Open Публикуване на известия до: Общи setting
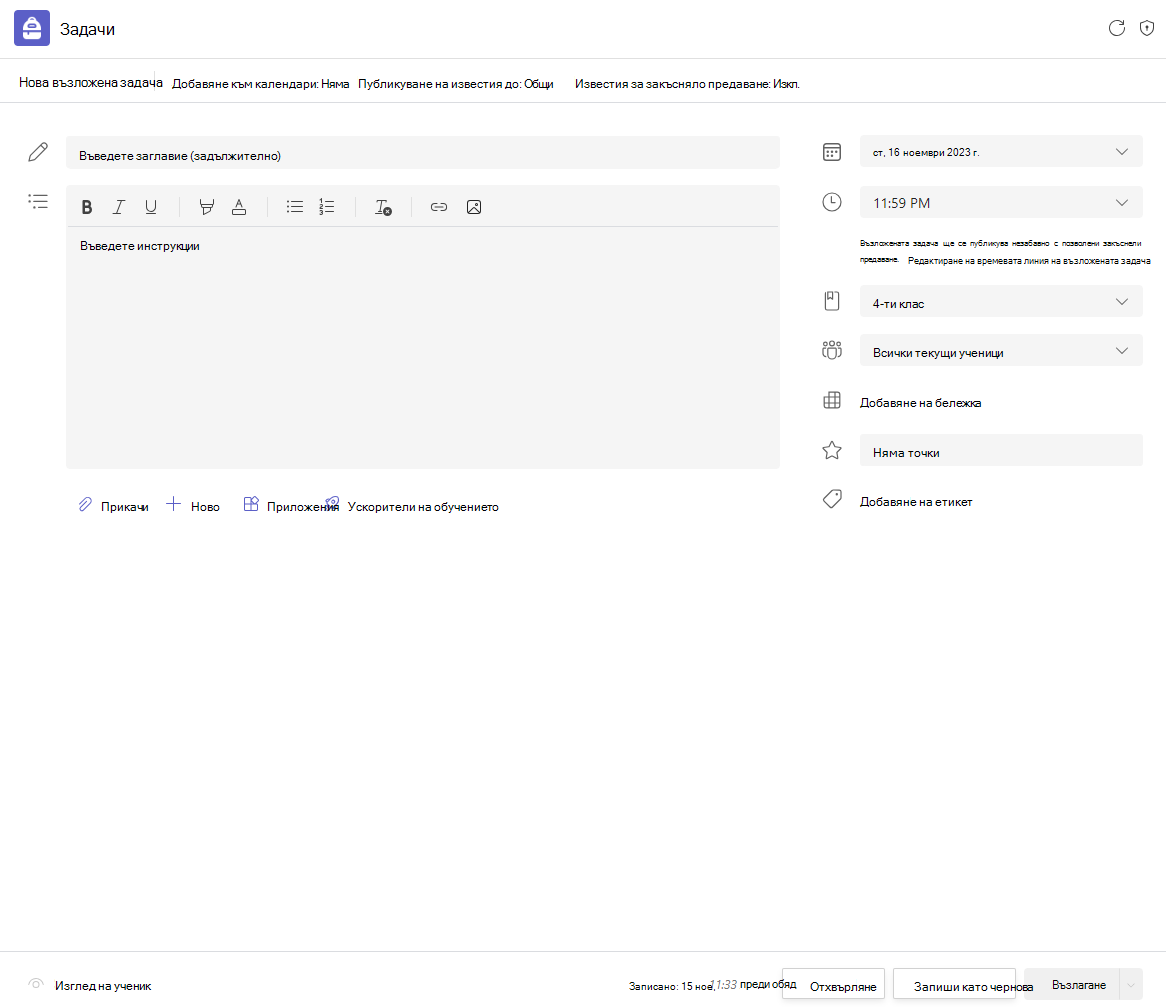This screenshot has height=1007, width=1166. point(456,84)
